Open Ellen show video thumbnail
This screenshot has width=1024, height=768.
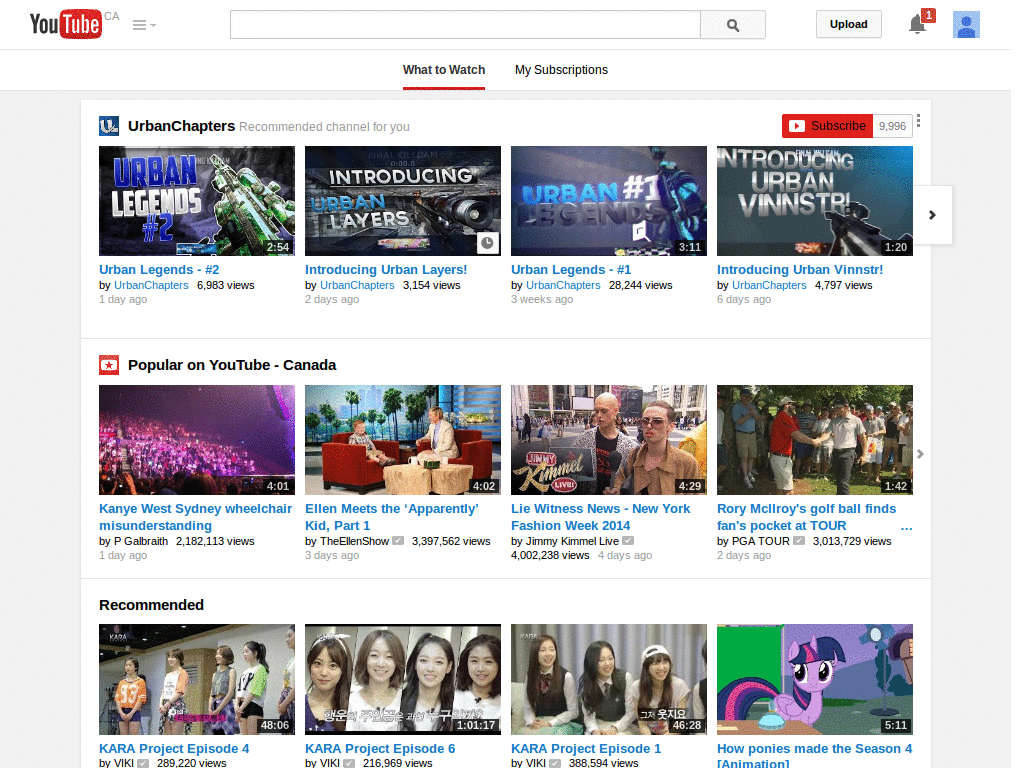point(403,440)
